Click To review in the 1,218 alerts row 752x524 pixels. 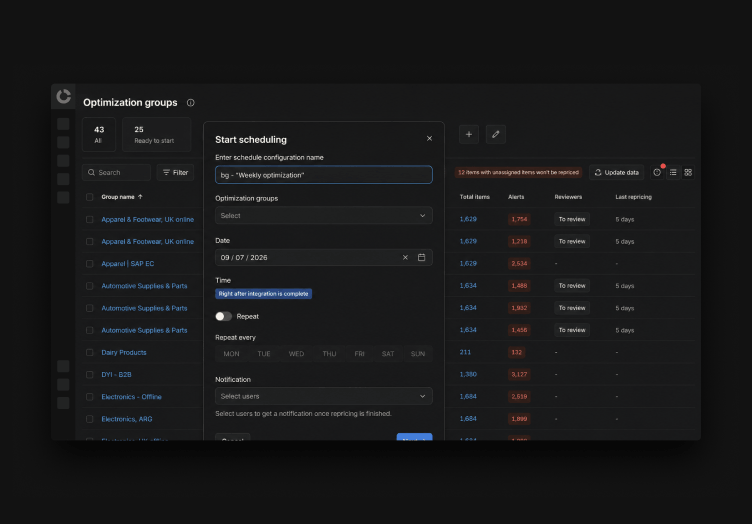click(572, 242)
